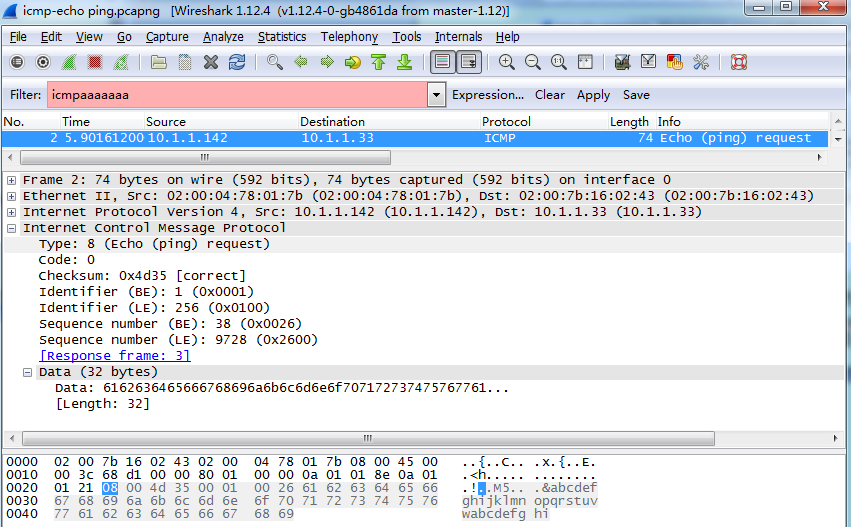Open the File menu
Image resolution: width=851 pixels, height=527 pixels.
(x=18, y=37)
